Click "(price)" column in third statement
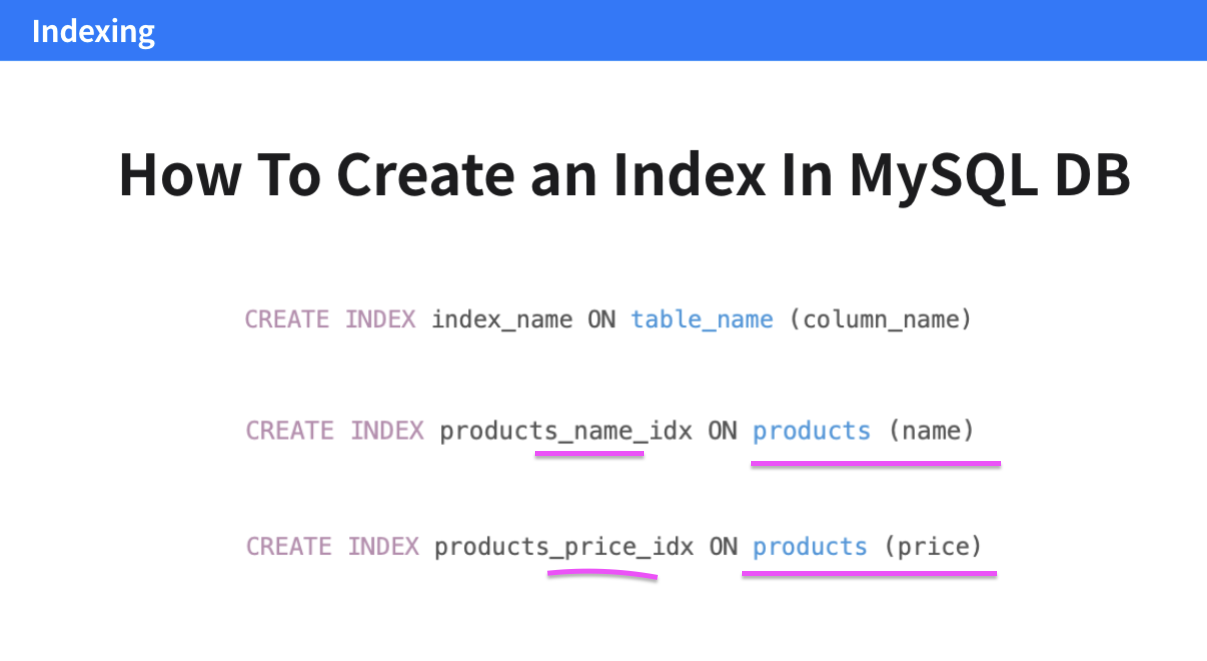1207x661 pixels. pos(932,547)
